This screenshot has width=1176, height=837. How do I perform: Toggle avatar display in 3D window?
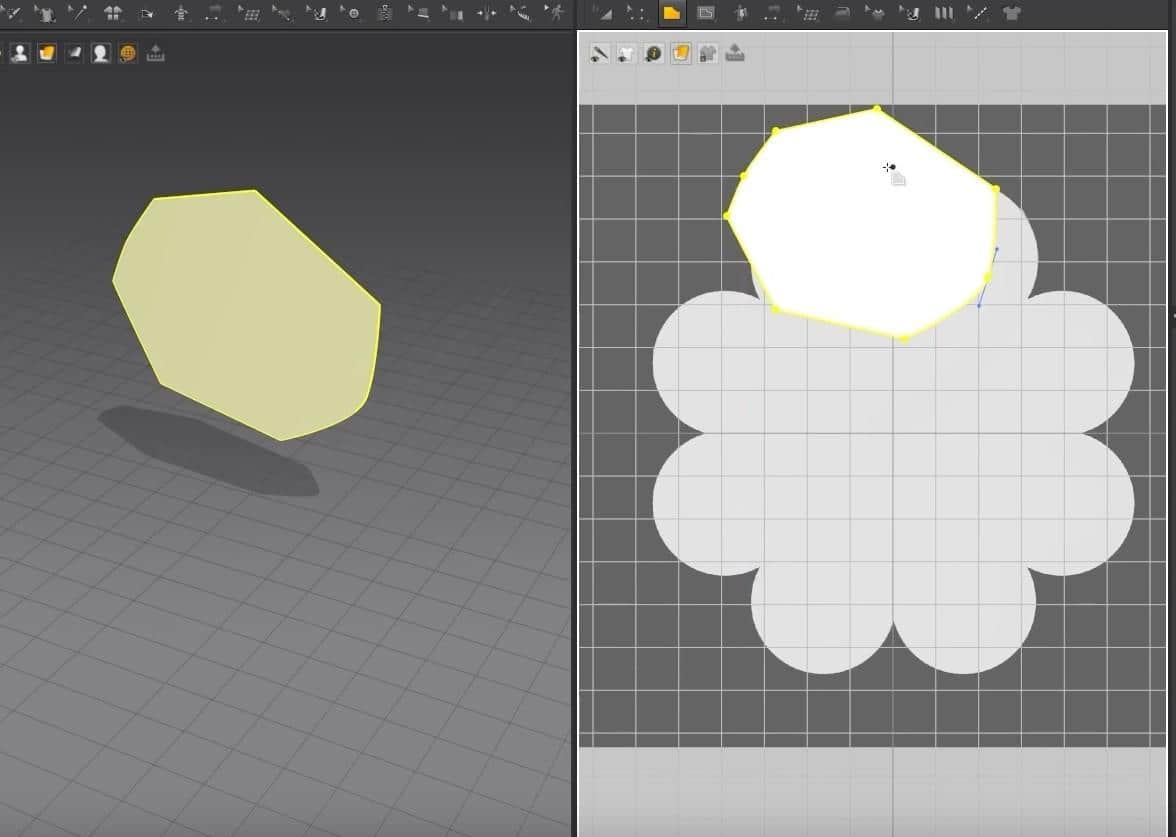tap(20, 53)
